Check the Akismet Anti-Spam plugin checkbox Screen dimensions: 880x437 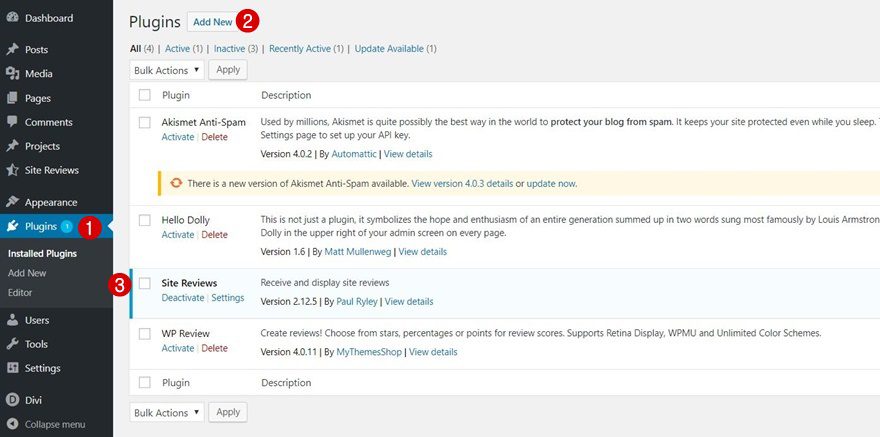145,122
